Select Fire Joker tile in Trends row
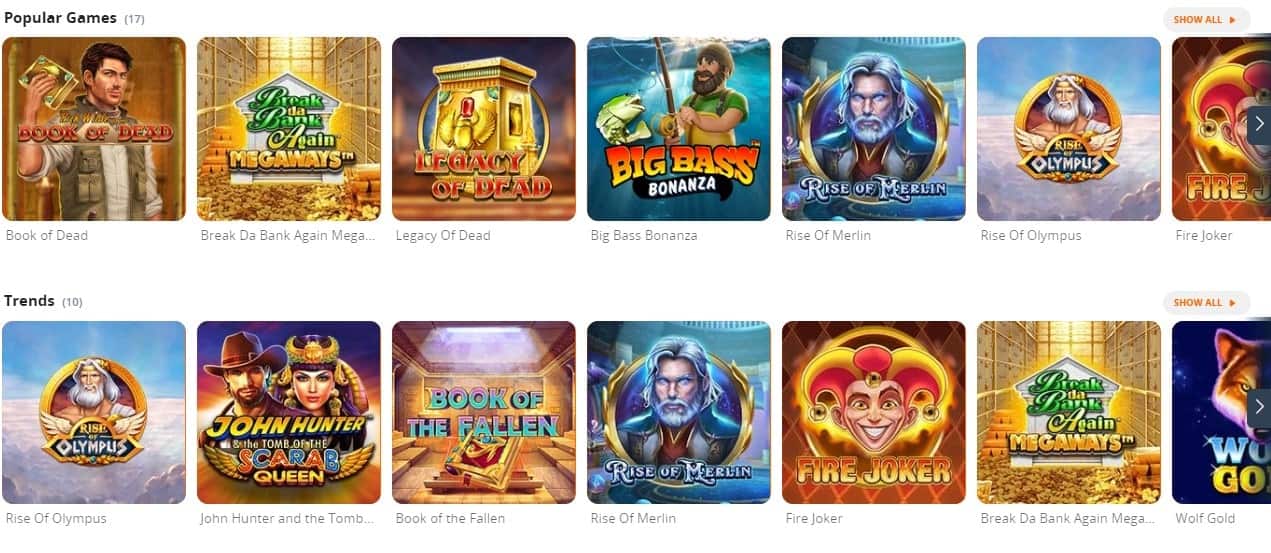 [x=874, y=412]
